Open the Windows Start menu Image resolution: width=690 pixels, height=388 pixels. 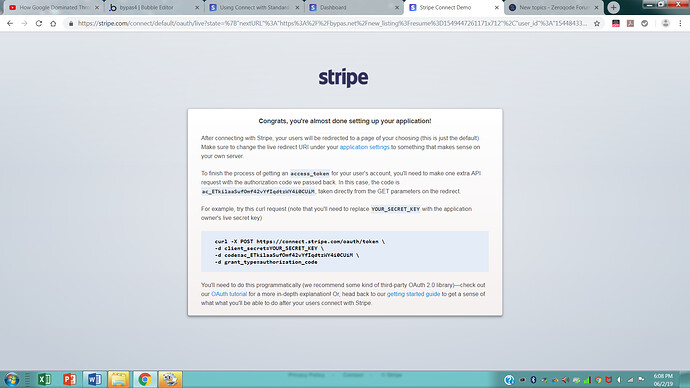coord(11,379)
